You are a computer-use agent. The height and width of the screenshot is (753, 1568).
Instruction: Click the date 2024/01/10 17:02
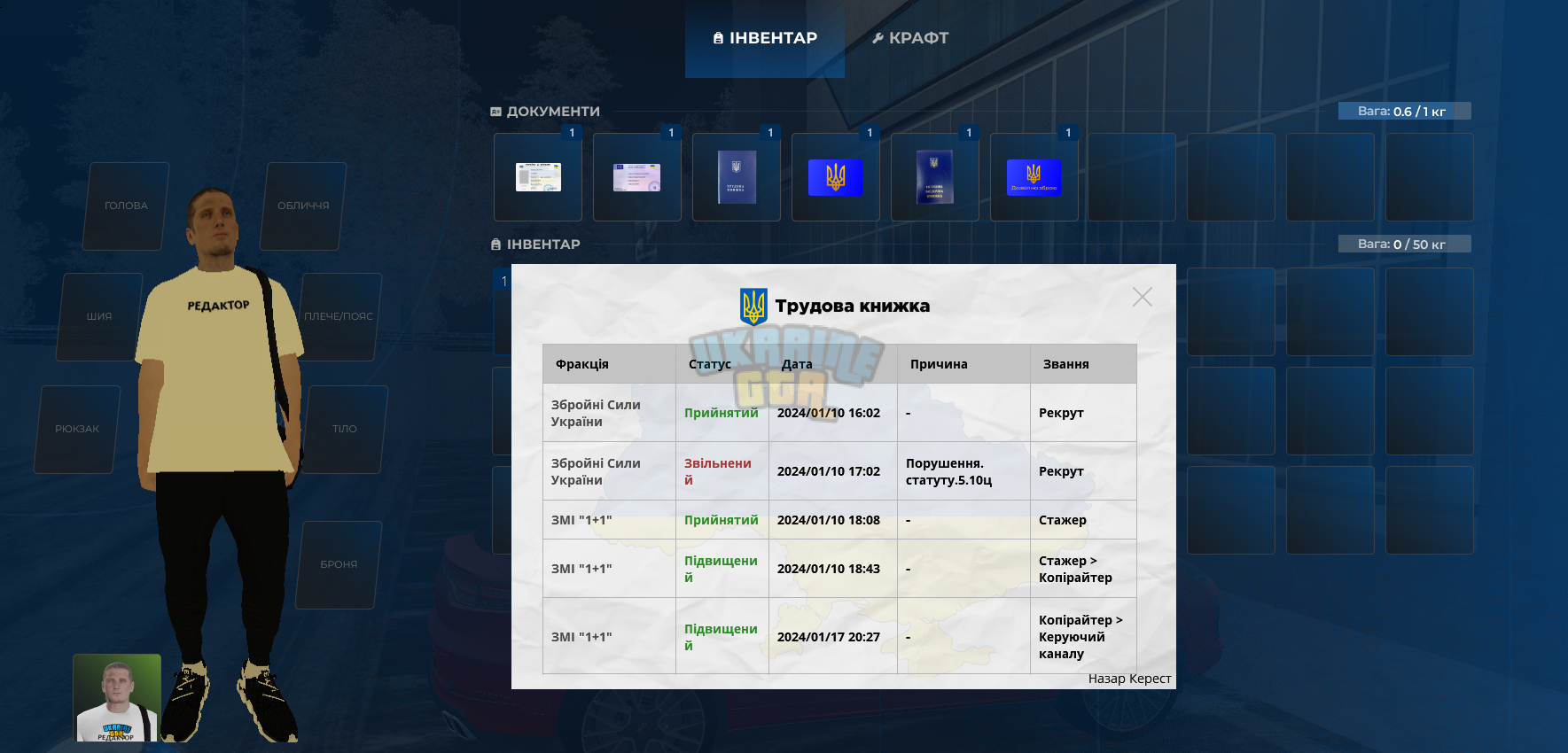(x=829, y=471)
